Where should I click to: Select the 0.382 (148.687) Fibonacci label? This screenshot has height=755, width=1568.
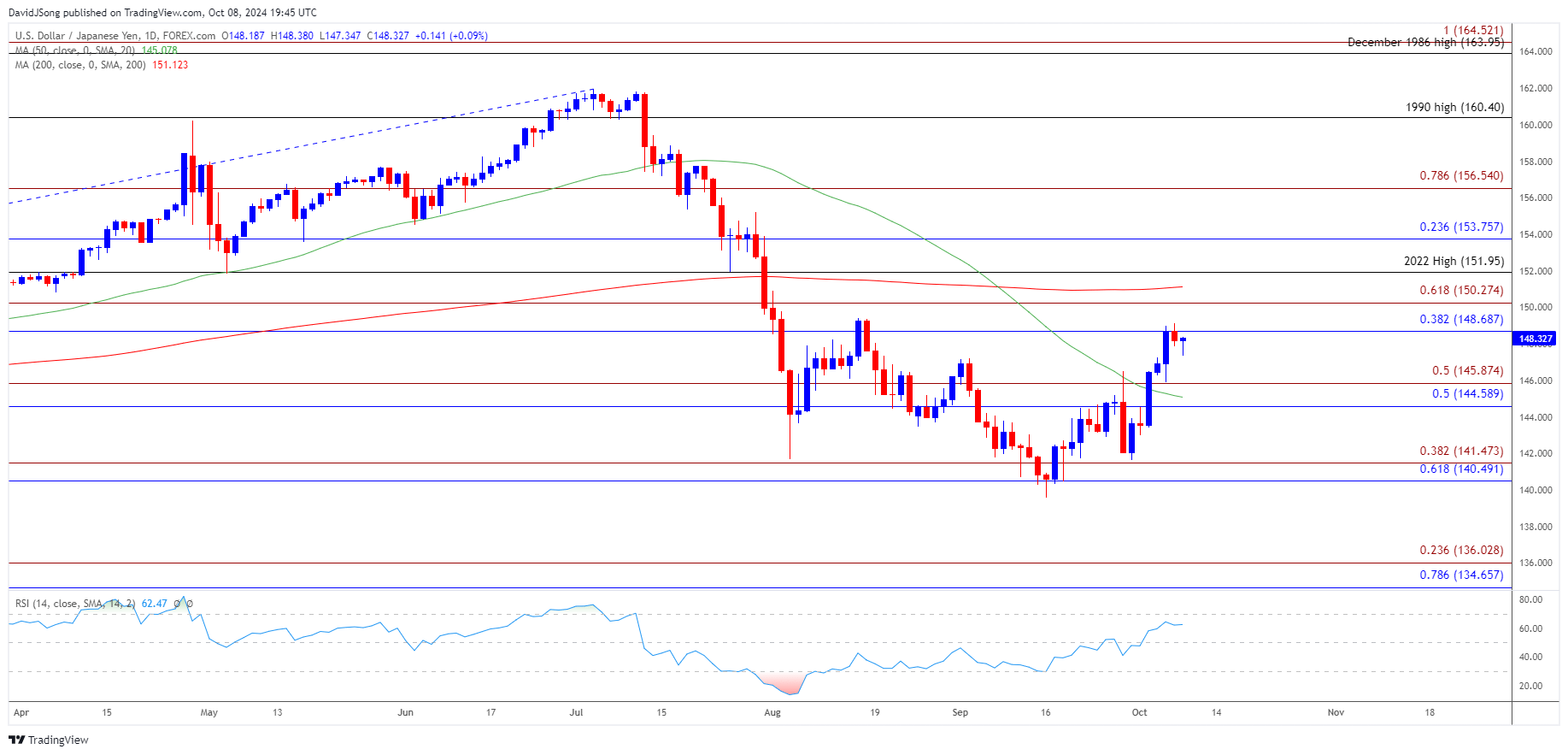pos(1461,319)
